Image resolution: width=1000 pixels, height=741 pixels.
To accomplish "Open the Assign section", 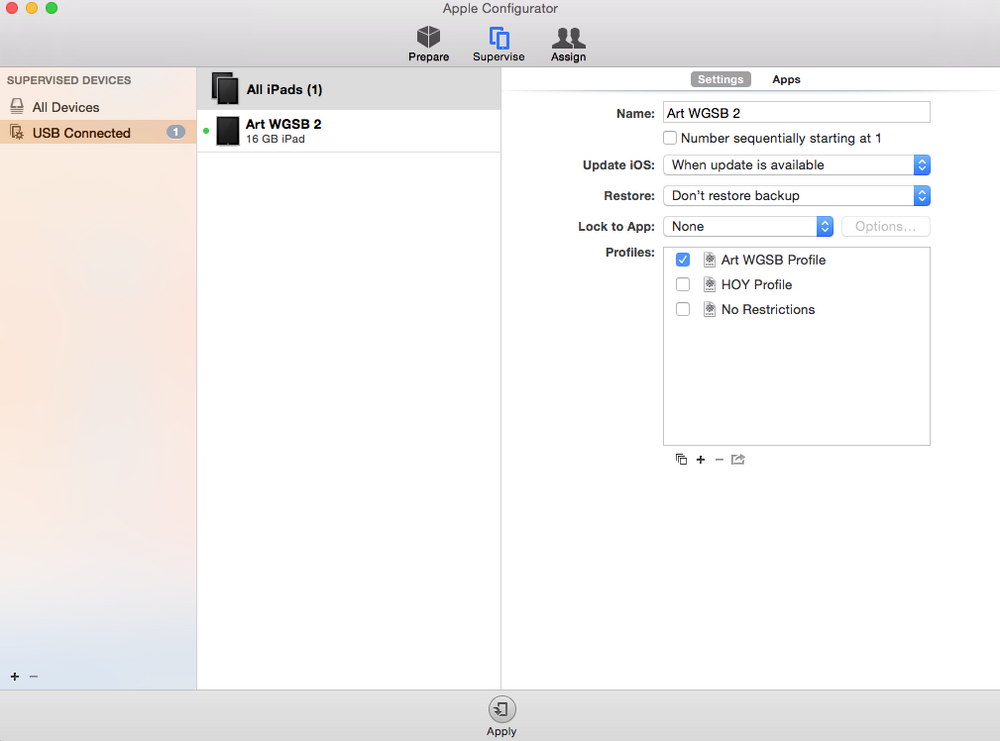I will point(568,44).
